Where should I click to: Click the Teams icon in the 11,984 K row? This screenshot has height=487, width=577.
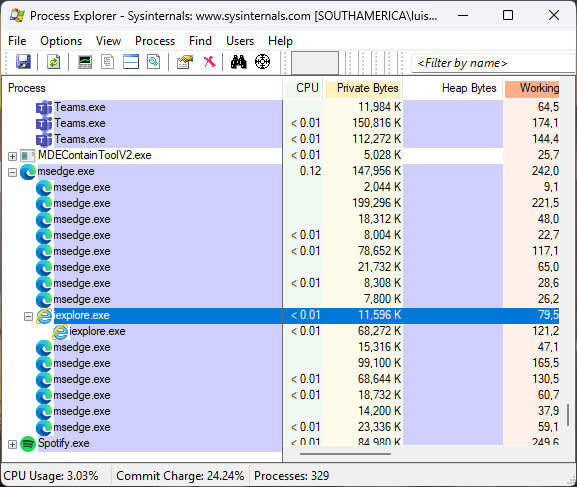point(44,108)
